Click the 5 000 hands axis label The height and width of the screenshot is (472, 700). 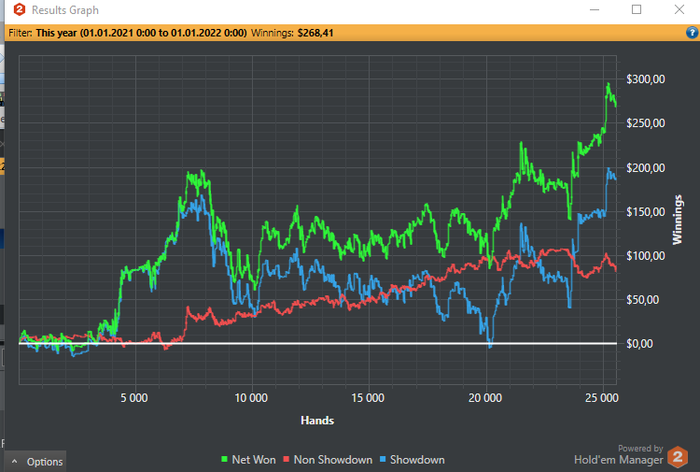(134, 398)
